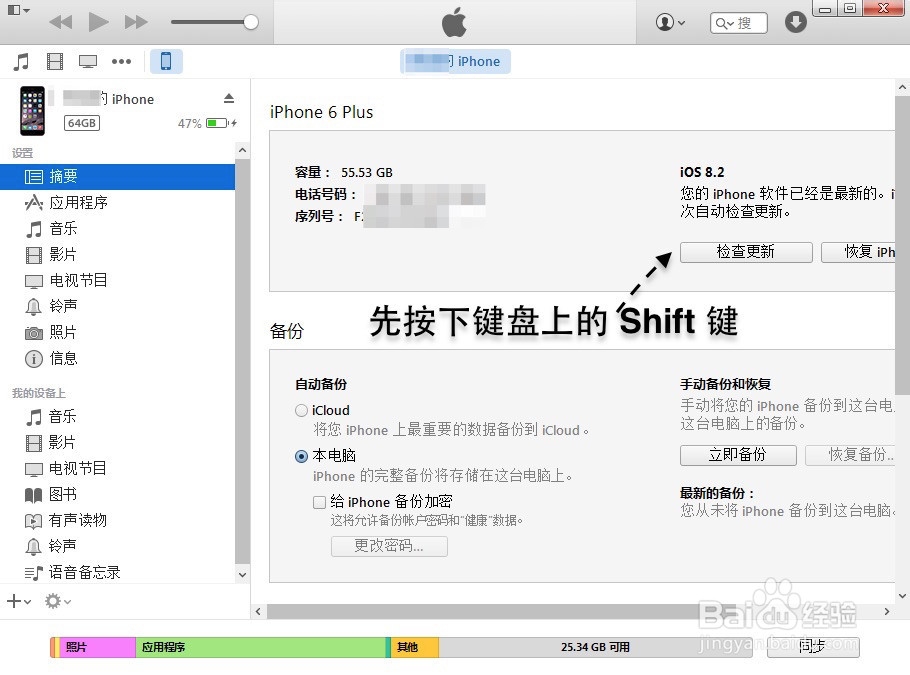910x675 pixels.
Task: Click the 同步 sync button
Action: pyautogui.click(x=812, y=647)
